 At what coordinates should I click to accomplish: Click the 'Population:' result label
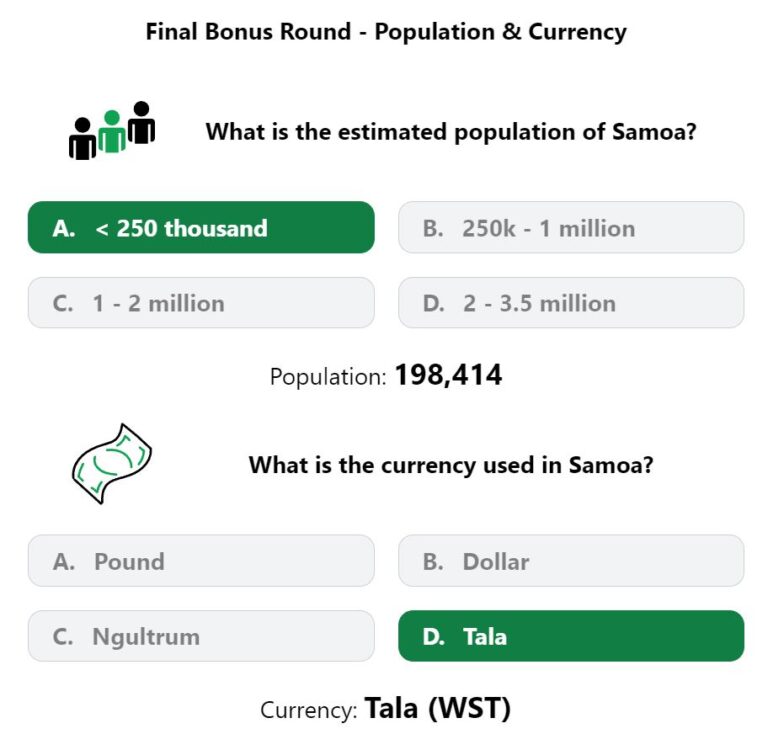tap(328, 377)
